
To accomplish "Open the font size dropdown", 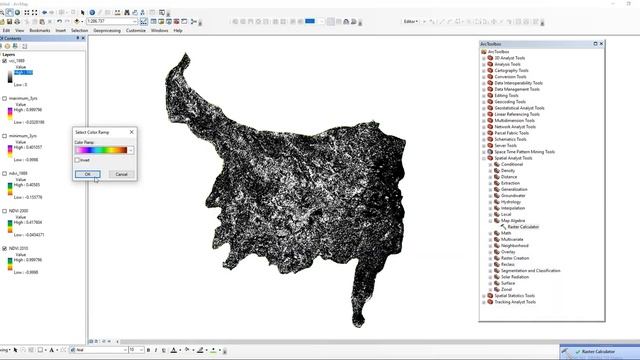I will click(141, 350).
